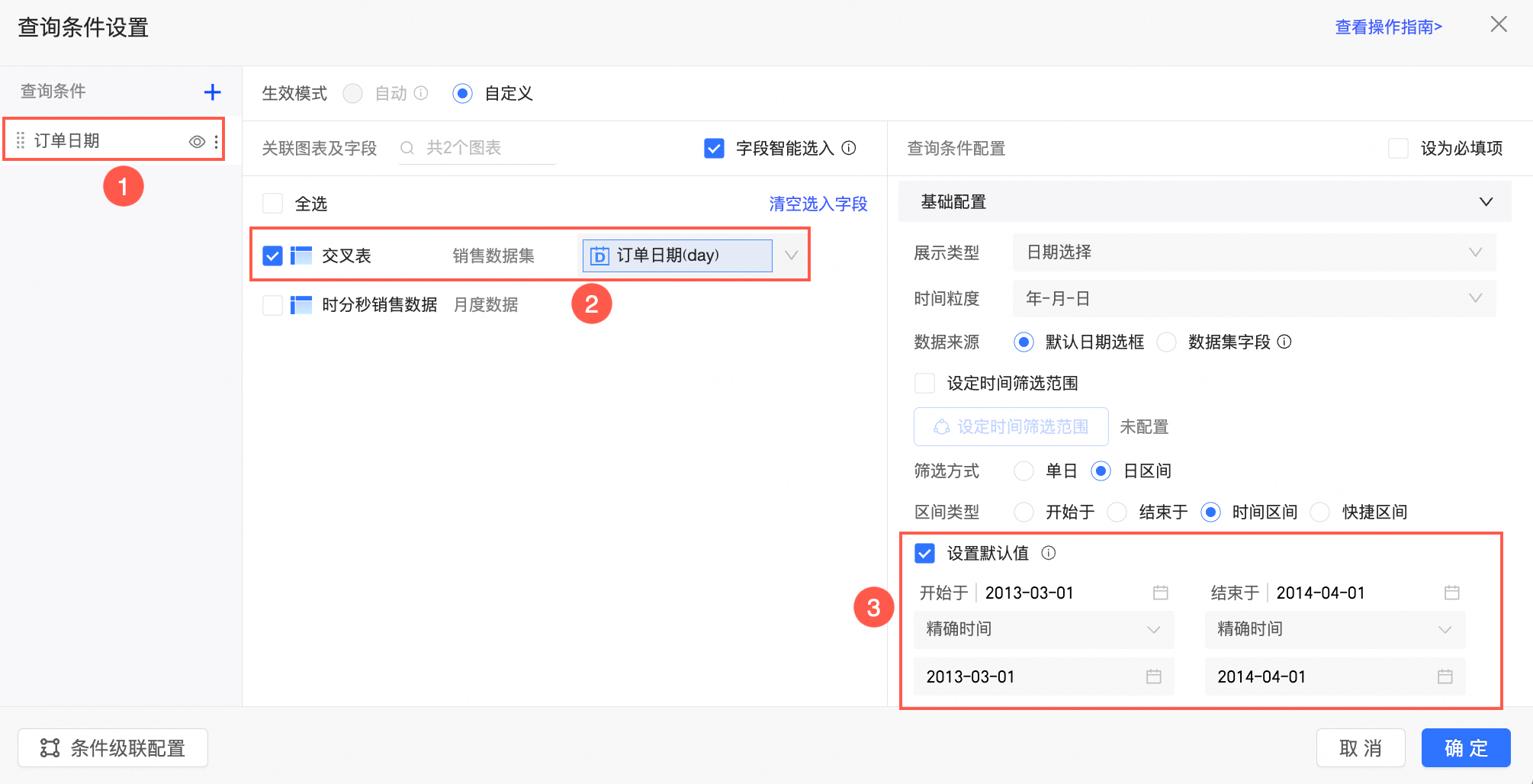
Task: Click the 月度数据 dataset name
Action: pos(486,305)
